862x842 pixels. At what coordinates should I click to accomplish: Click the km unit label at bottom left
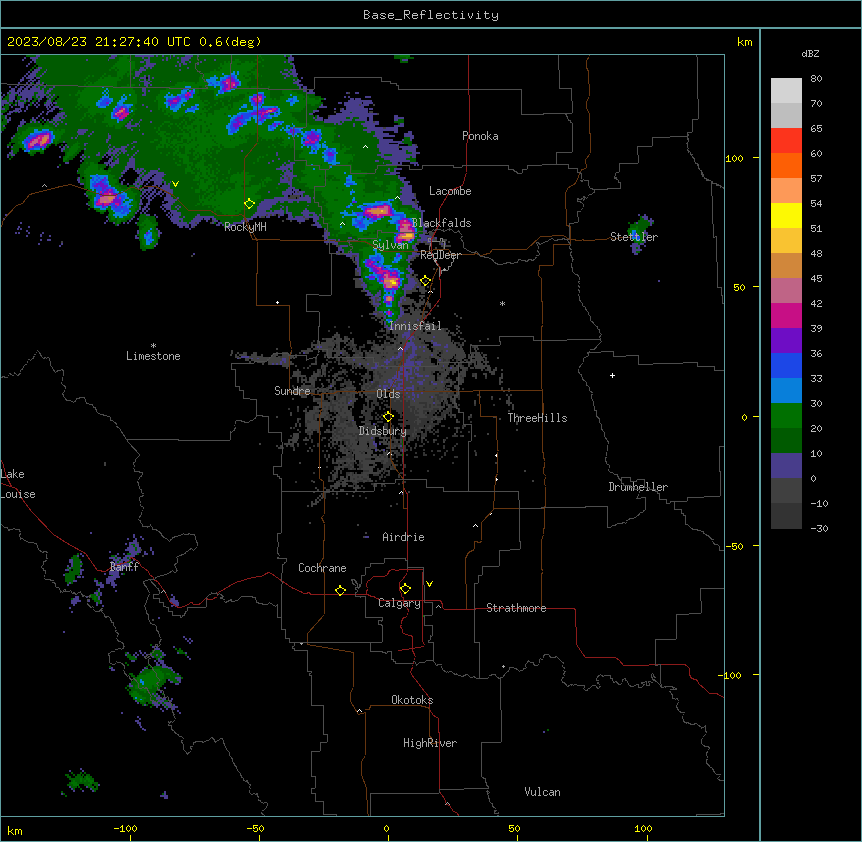point(15,830)
